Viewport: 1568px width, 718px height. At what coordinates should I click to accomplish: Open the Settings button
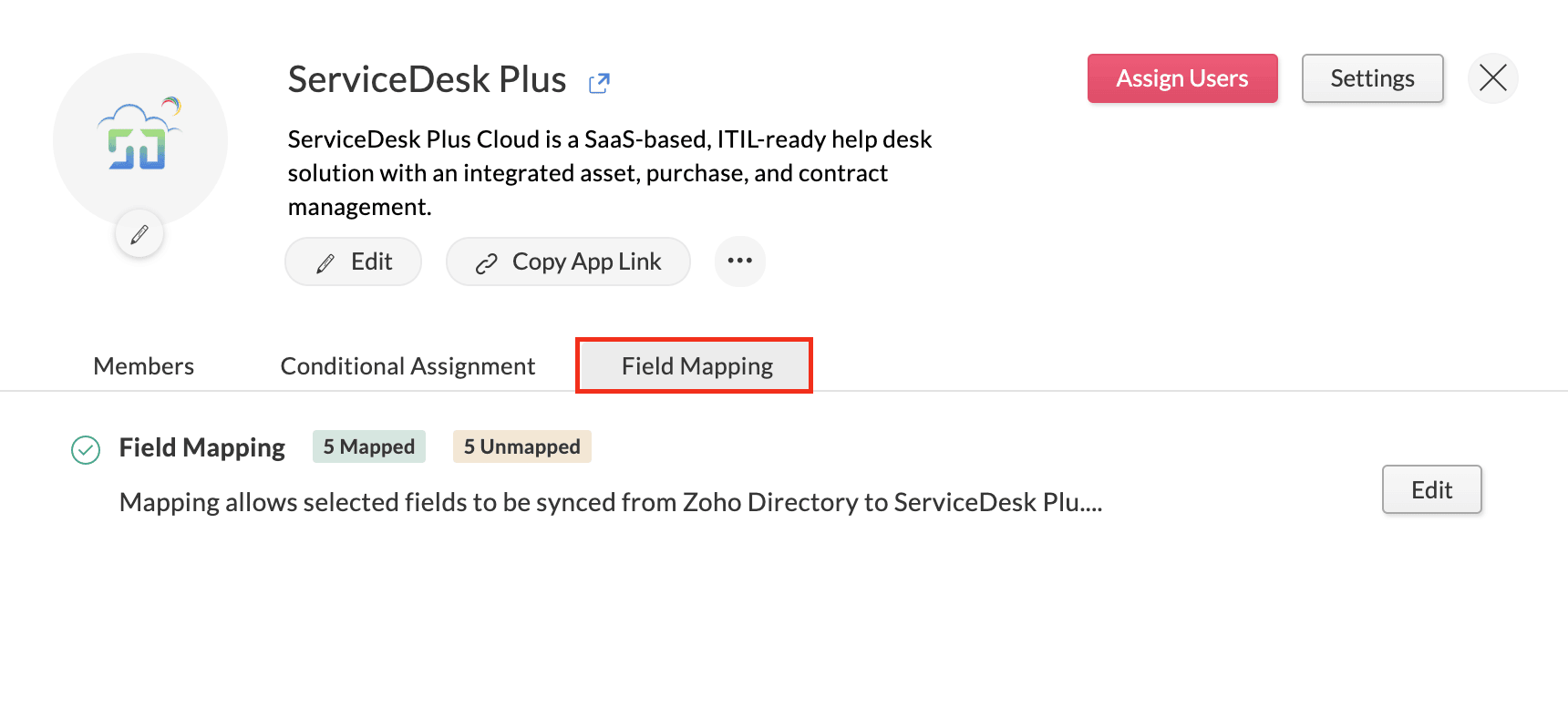click(x=1372, y=78)
